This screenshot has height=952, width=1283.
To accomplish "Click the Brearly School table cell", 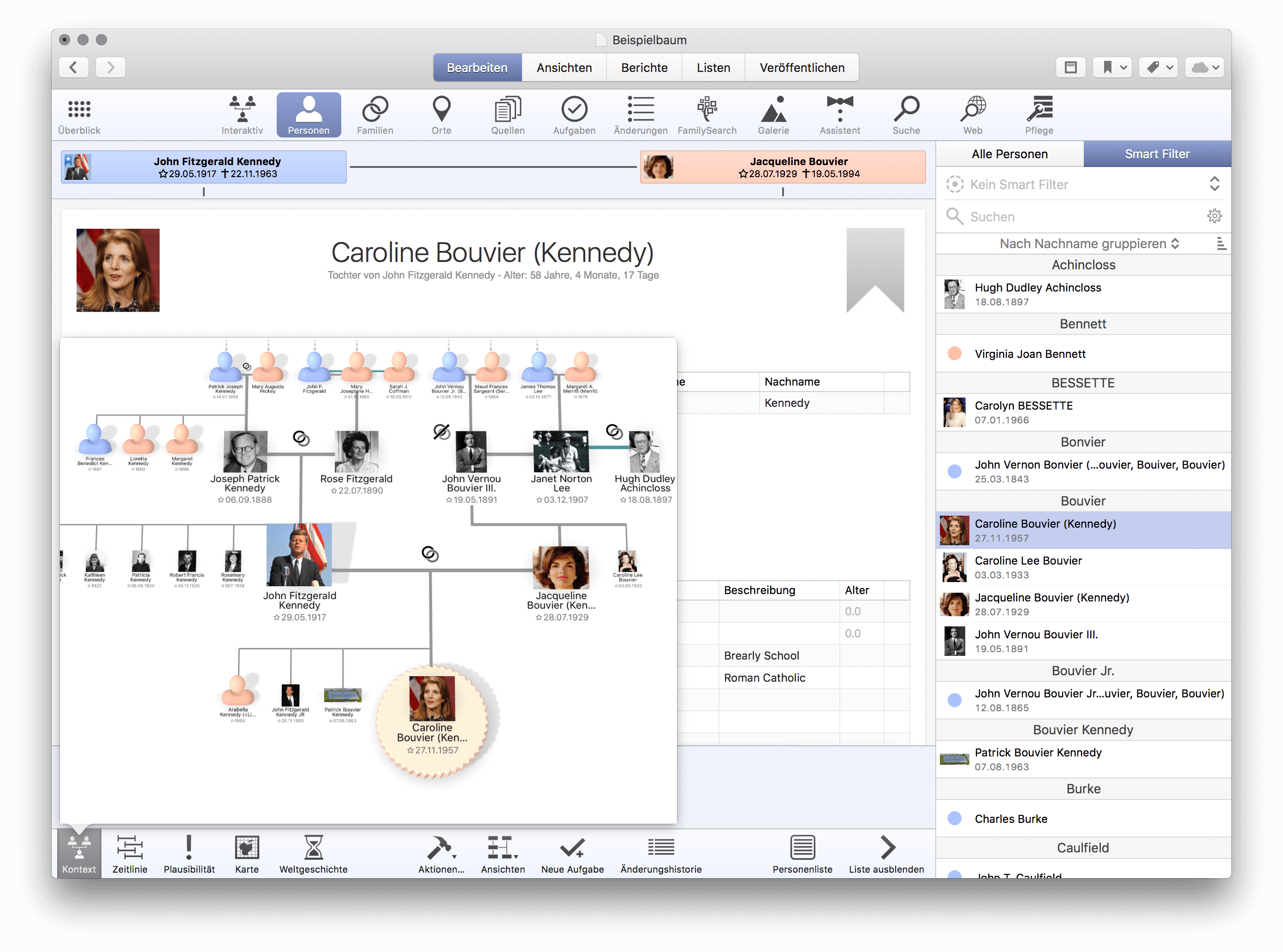I will tap(779, 655).
